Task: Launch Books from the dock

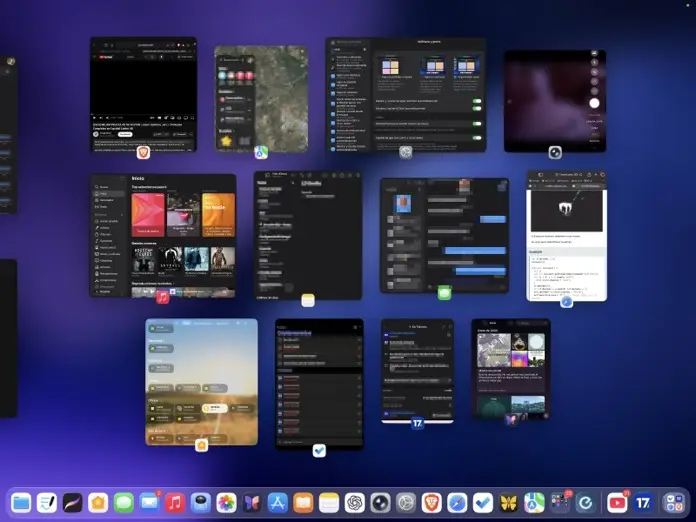Action: pyautogui.click(x=303, y=503)
